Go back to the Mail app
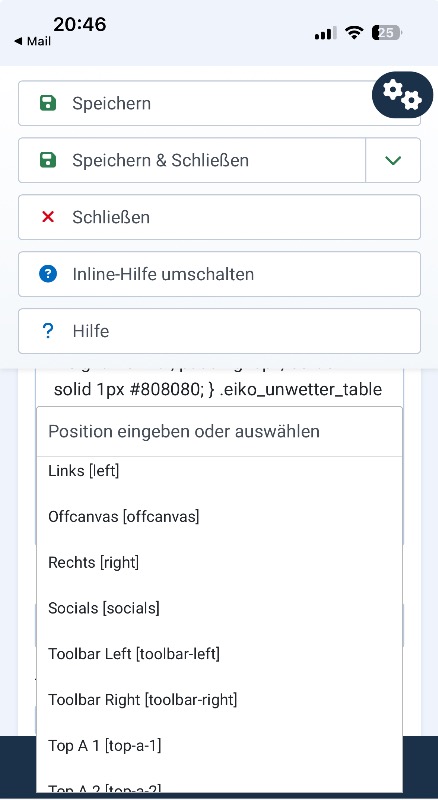The width and height of the screenshot is (438, 800). (x=33, y=41)
